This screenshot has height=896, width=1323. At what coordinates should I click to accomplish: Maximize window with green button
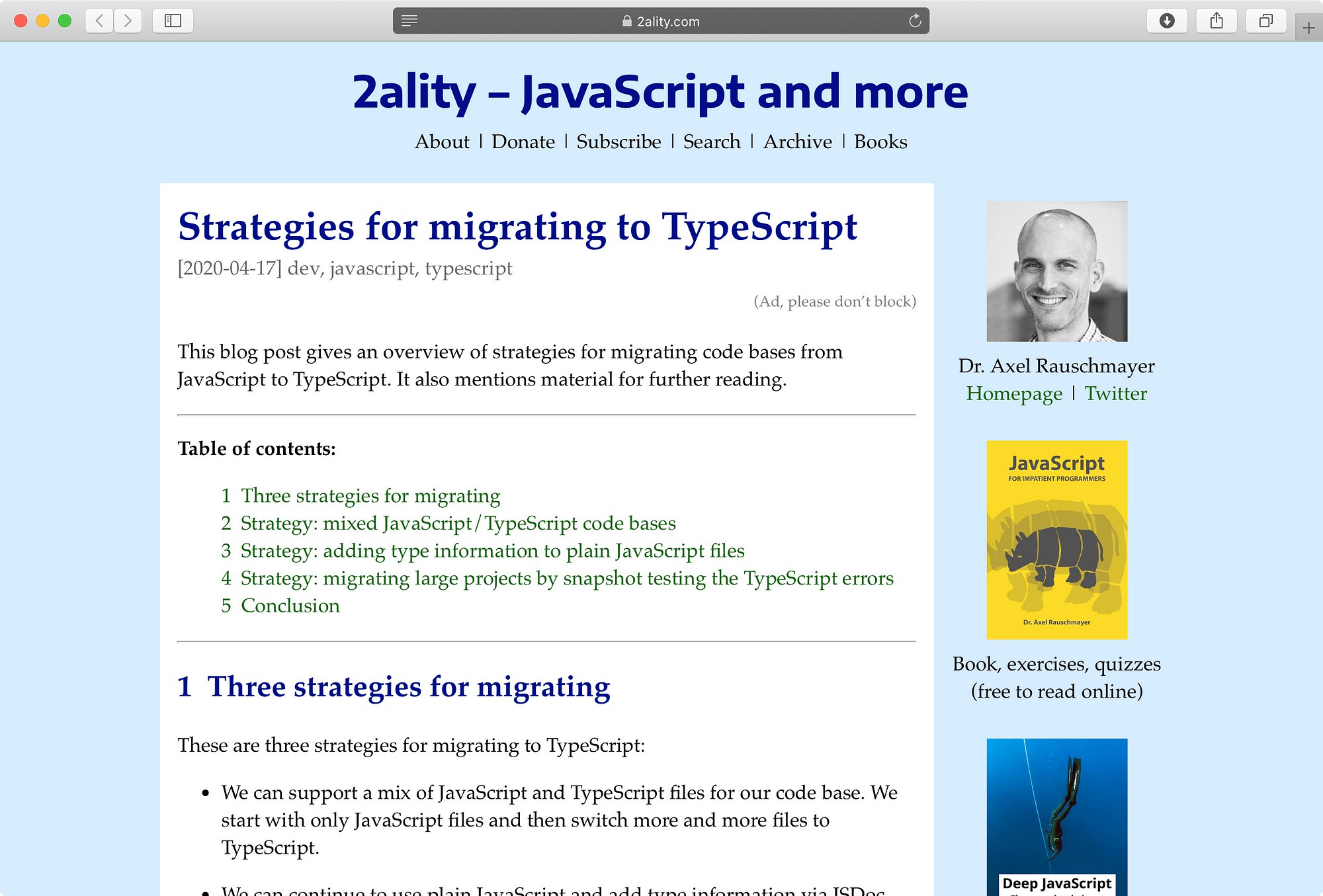point(65,20)
